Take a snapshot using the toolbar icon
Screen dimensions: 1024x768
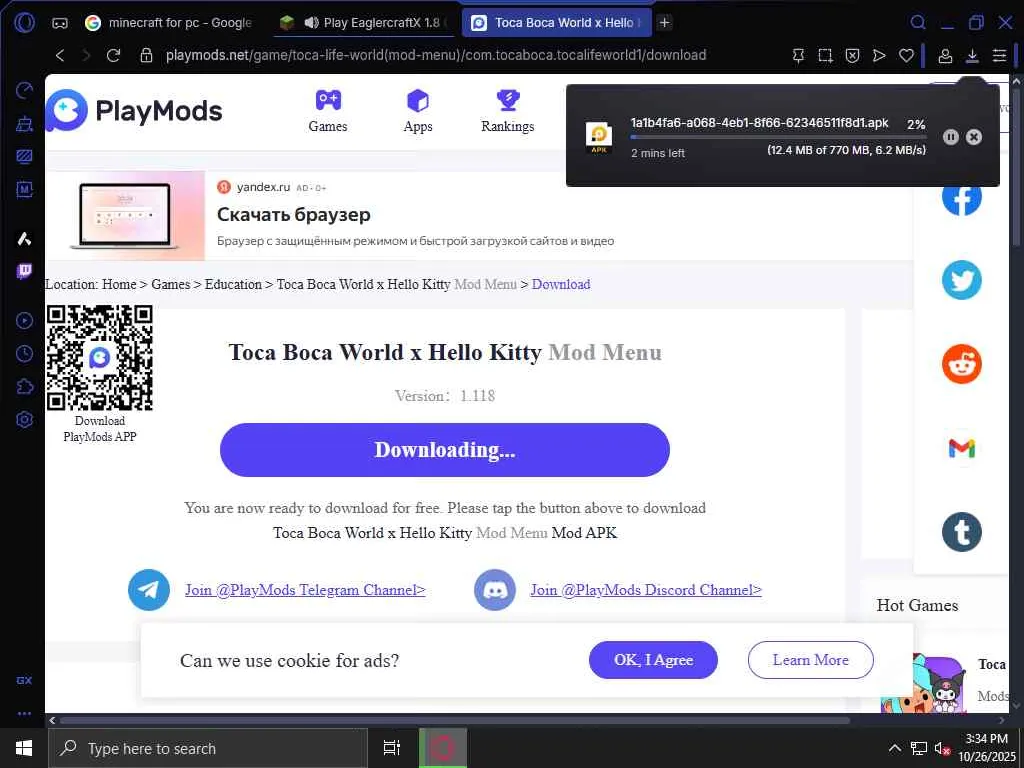point(825,56)
